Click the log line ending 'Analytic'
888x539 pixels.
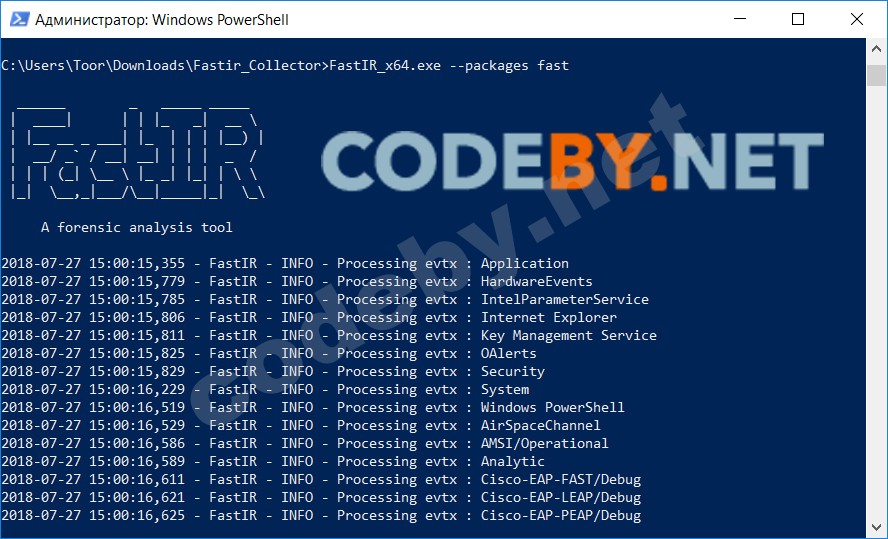point(273,461)
